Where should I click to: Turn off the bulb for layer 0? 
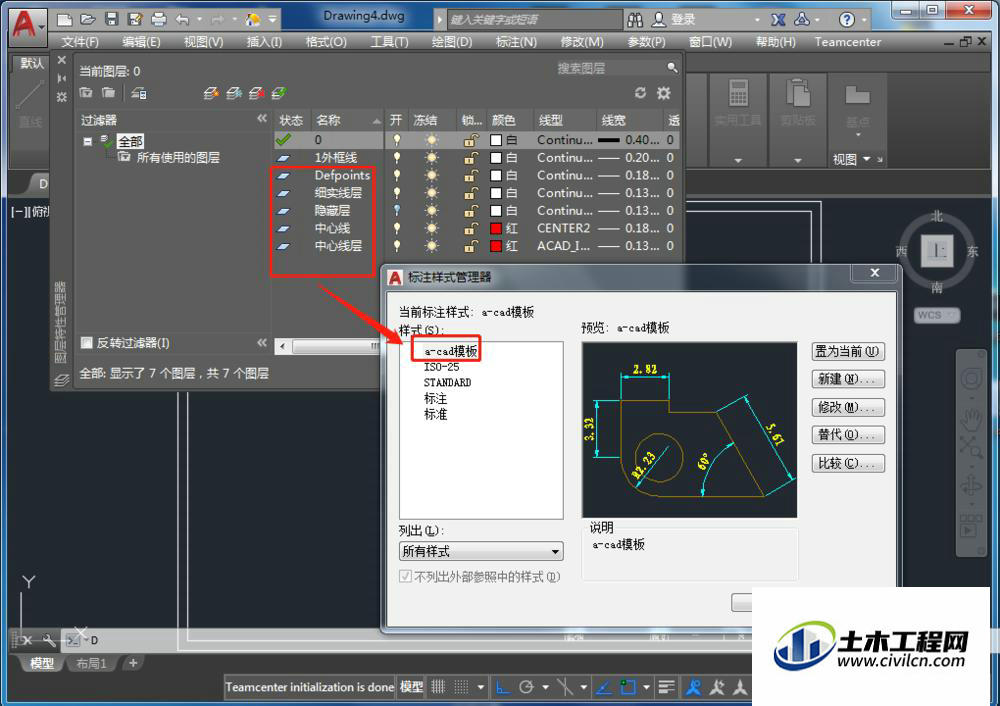tap(397, 140)
